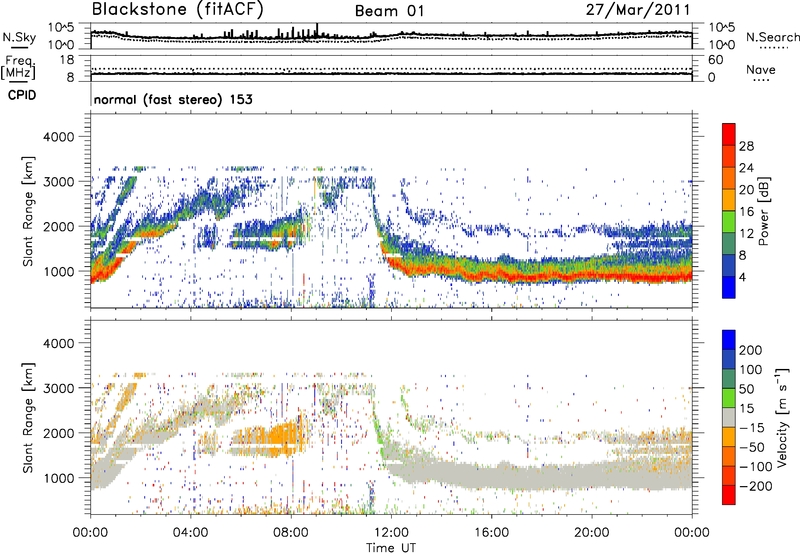Select the '18' frequency axis value
Image resolution: width=800 pixels, height=554 pixels.
[67, 60]
